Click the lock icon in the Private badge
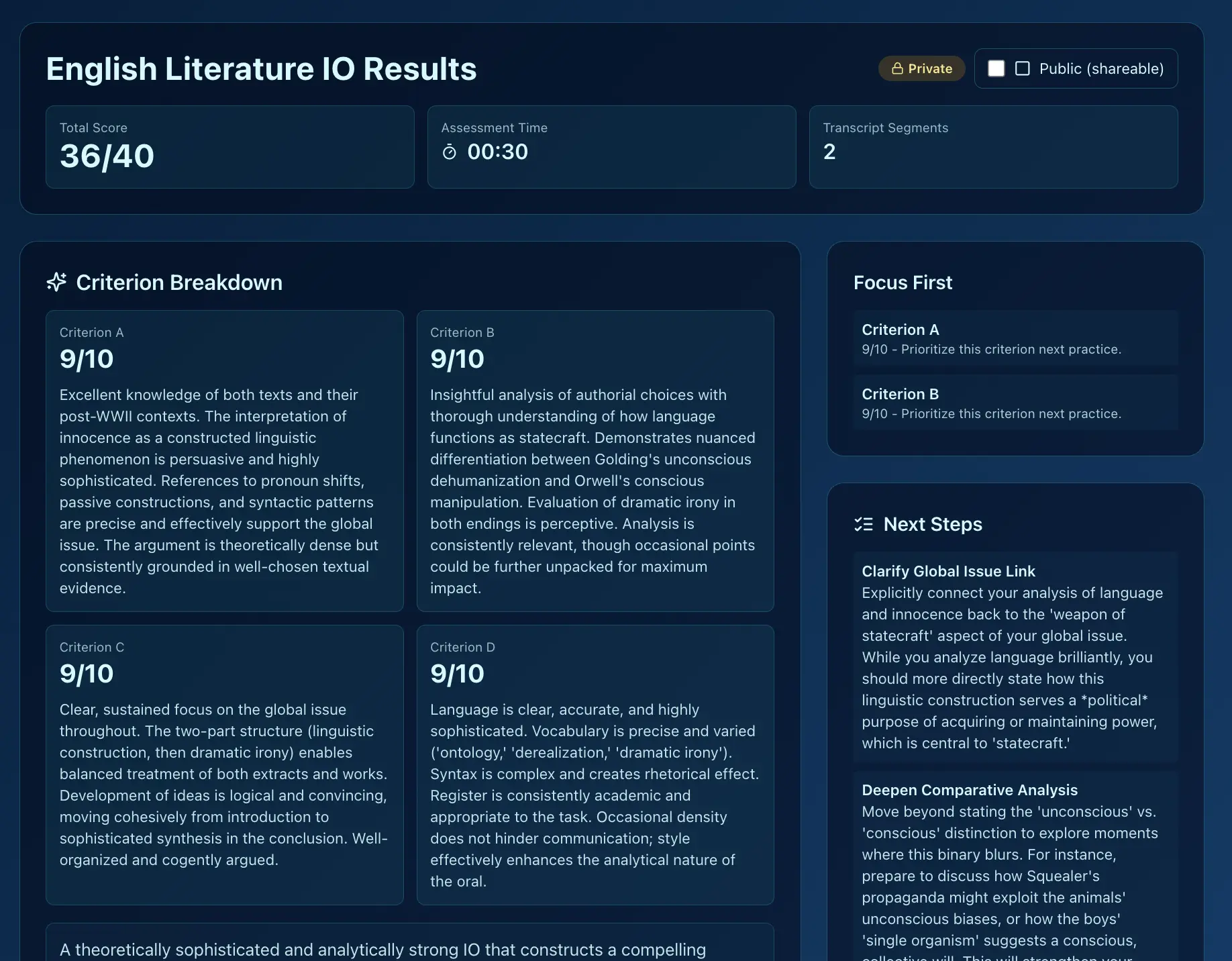 [x=897, y=68]
